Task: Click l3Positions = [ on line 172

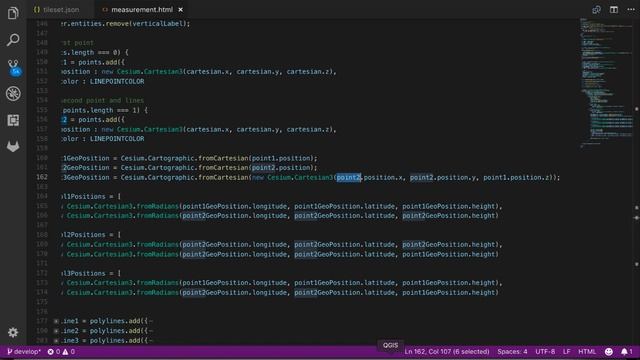Action: click(91, 273)
